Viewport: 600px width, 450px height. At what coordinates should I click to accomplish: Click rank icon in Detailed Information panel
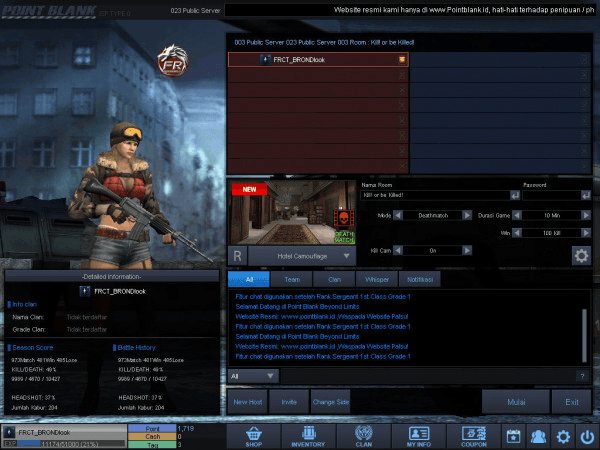click(x=85, y=291)
